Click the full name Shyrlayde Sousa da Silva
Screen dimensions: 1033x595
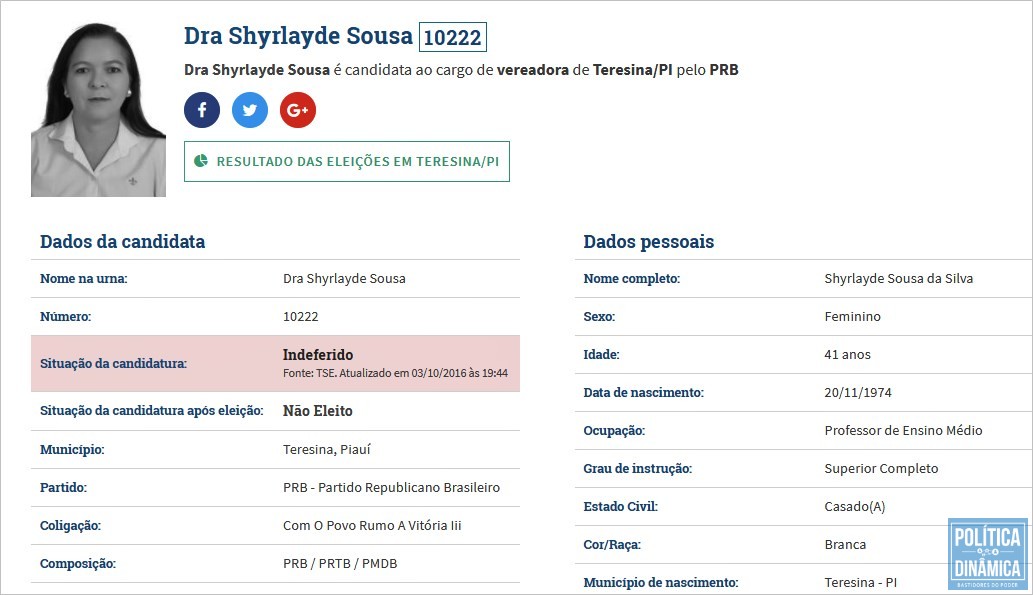coord(899,279)
